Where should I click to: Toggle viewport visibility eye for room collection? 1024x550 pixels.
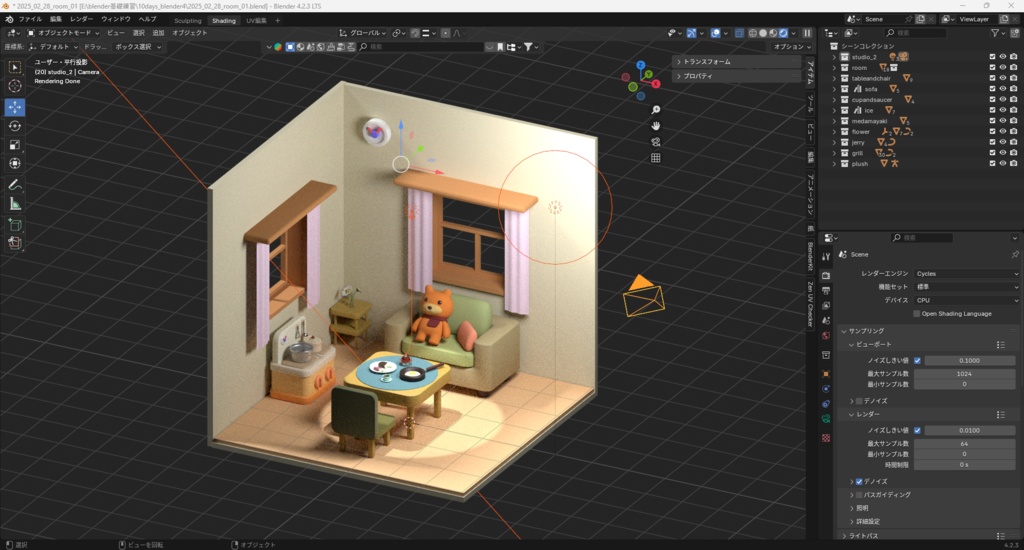(1002, 67)
